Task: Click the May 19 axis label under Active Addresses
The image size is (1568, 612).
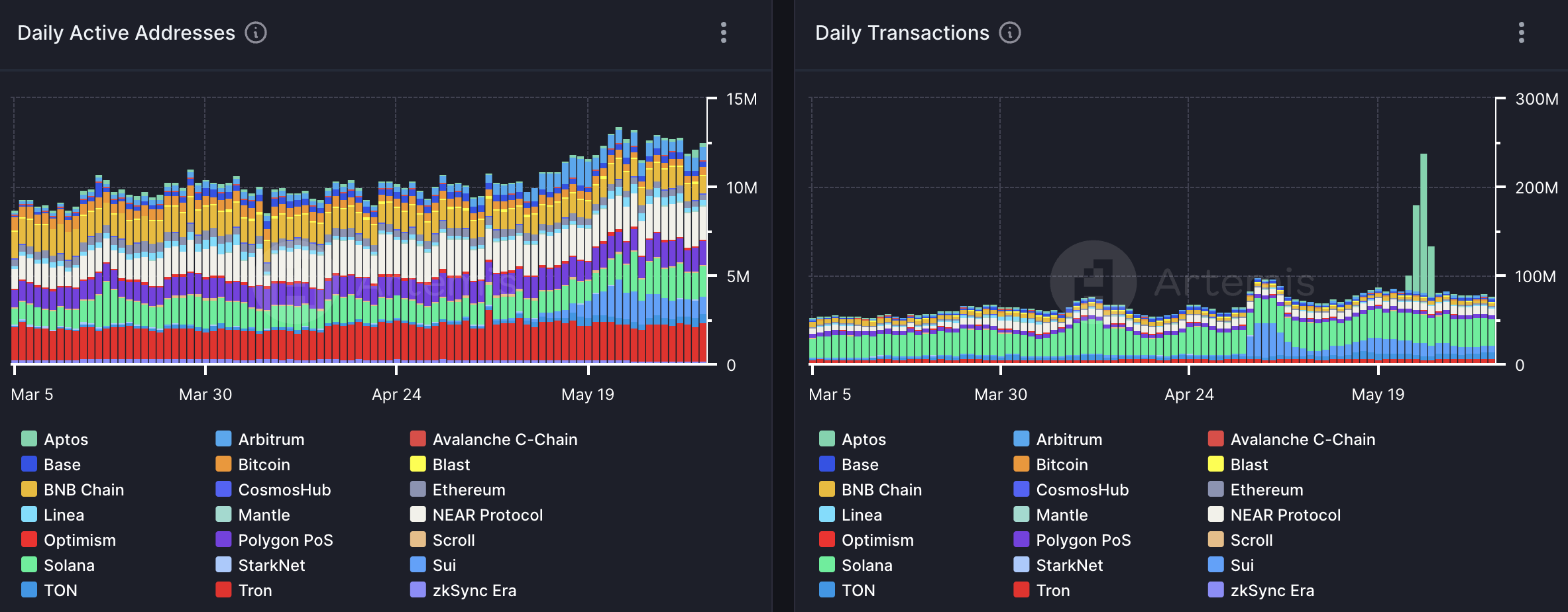Action: (x=588, y=395)
